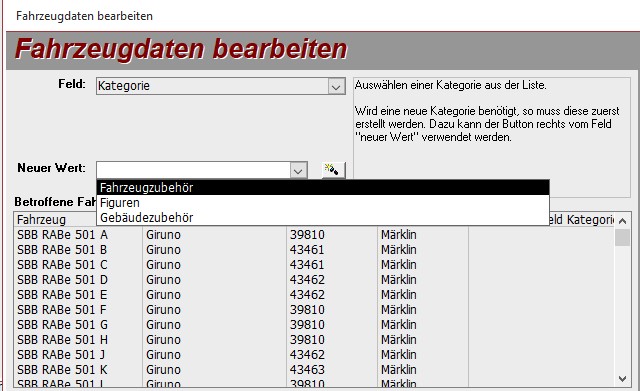Click 39810 in the SBB RABe 501 A row
This screenshot has width=640, height=391.
coord(307,235)
